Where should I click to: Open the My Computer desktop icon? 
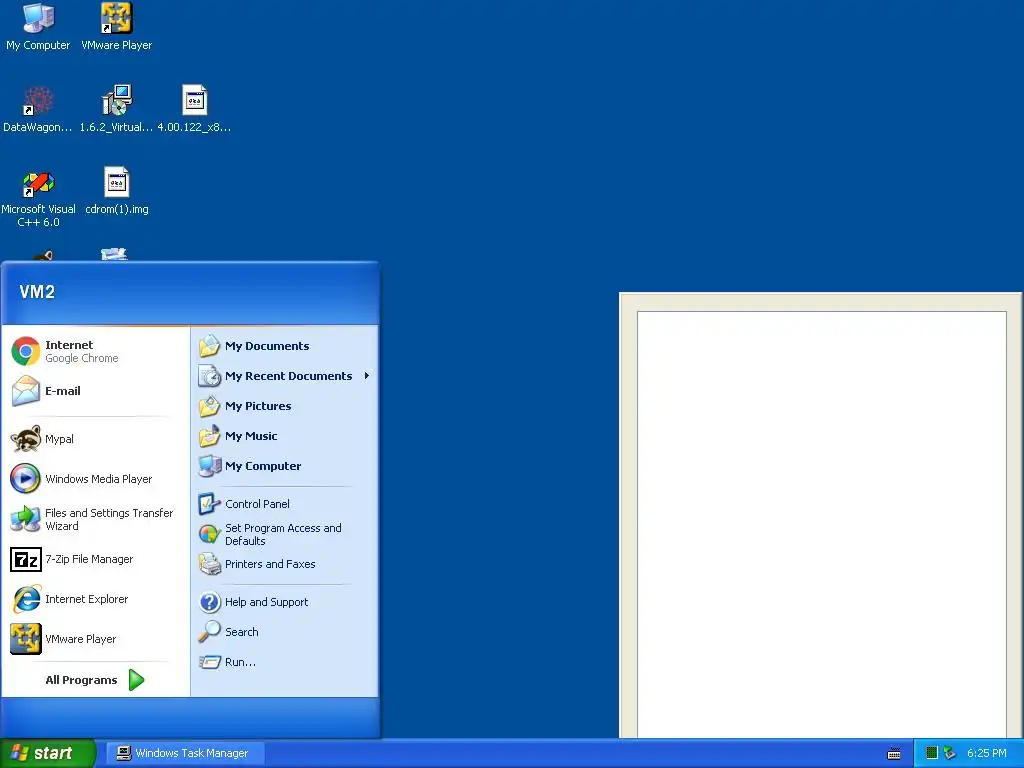pos(38,26)
